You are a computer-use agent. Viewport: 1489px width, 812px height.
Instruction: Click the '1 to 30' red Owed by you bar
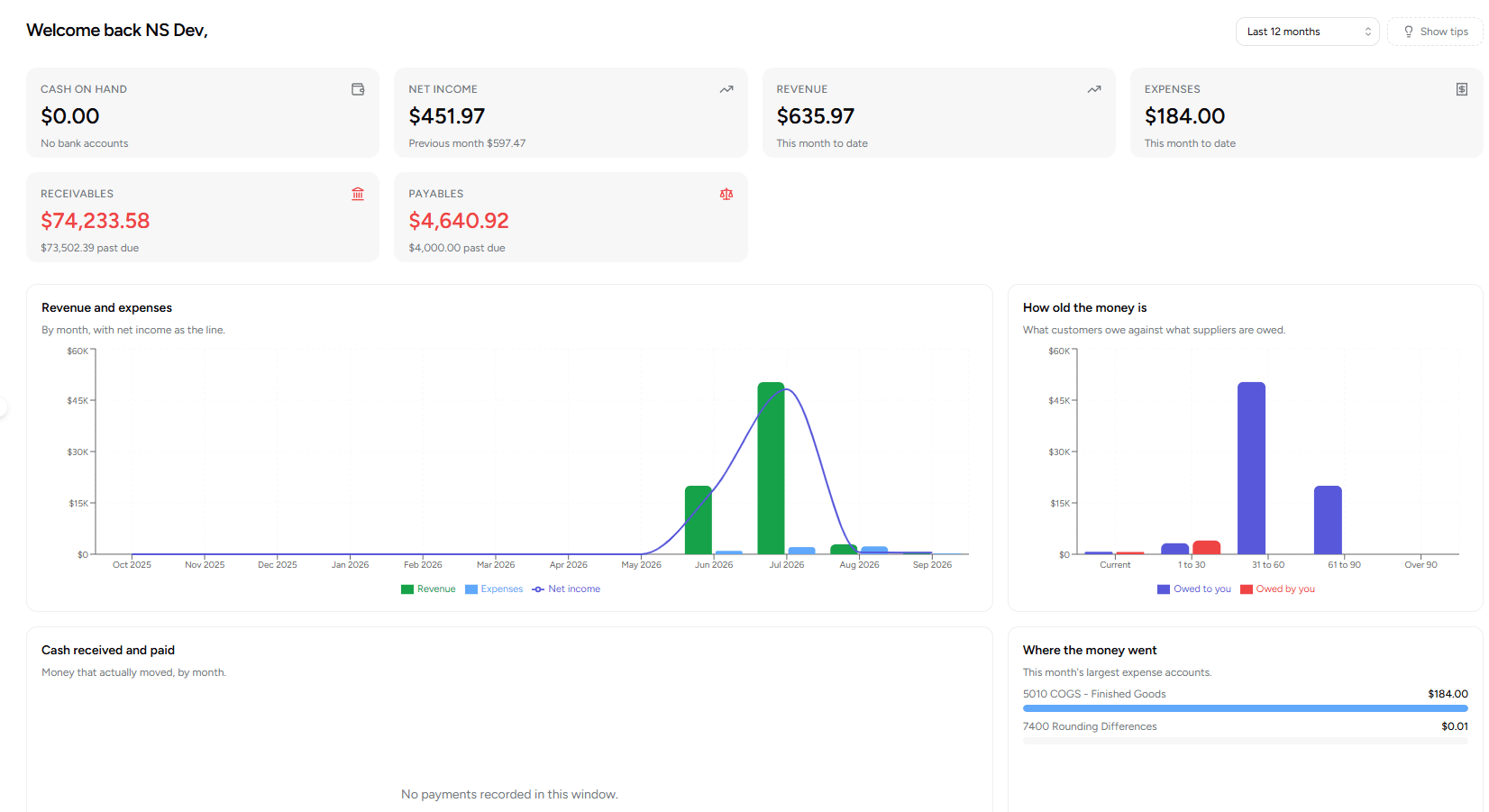point(1206,548)
